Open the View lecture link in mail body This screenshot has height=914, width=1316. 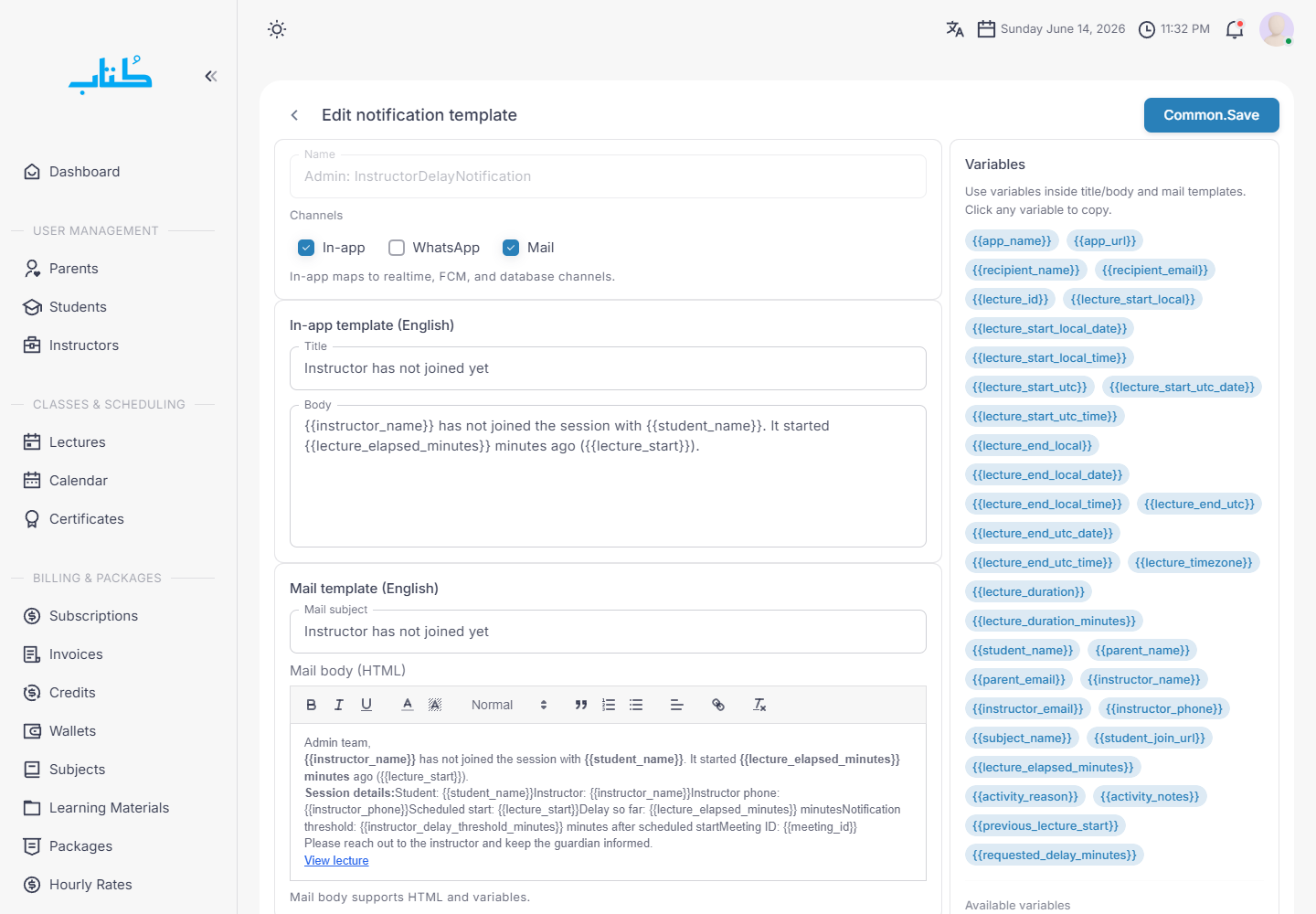point(336,861)
